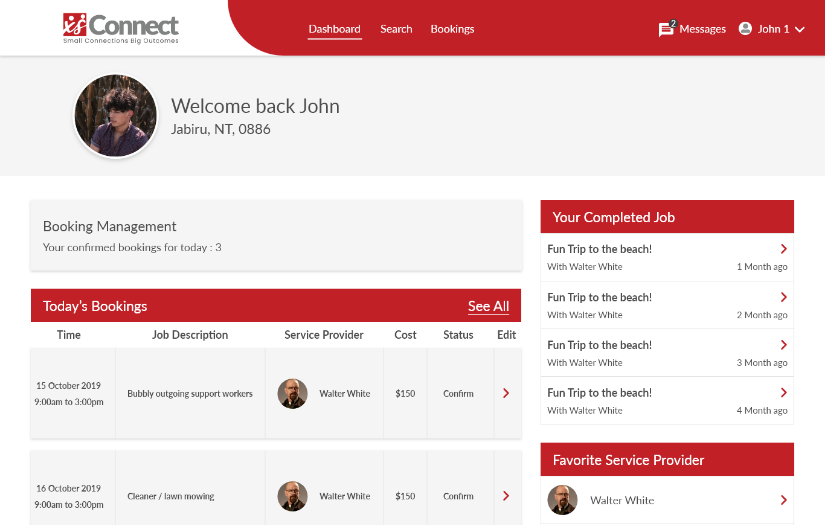Click the user avatar icon beside John 1
The width and height of the screenshot is (825, 525).
point(745,28)
